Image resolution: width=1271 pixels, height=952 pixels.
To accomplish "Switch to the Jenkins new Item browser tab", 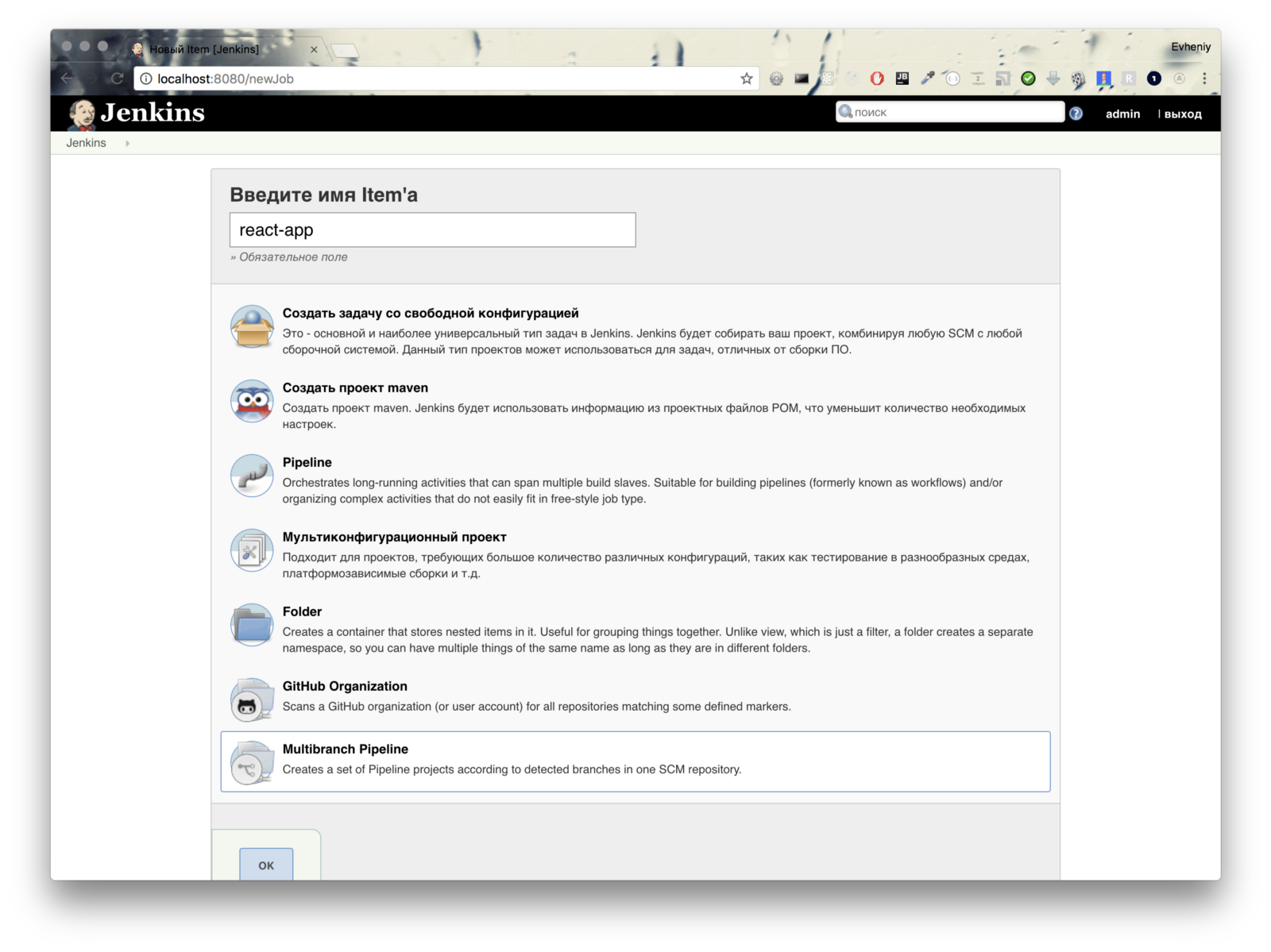I will pos(226,49).
